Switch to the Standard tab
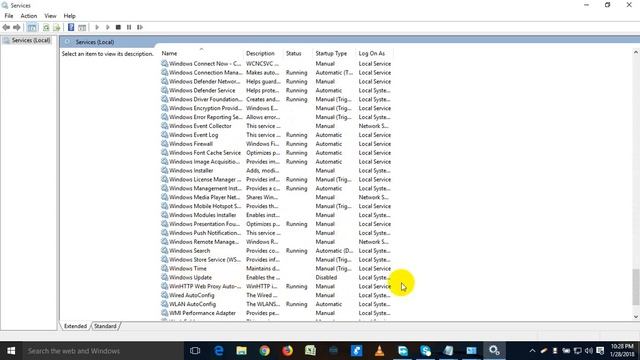 (105, 326)
